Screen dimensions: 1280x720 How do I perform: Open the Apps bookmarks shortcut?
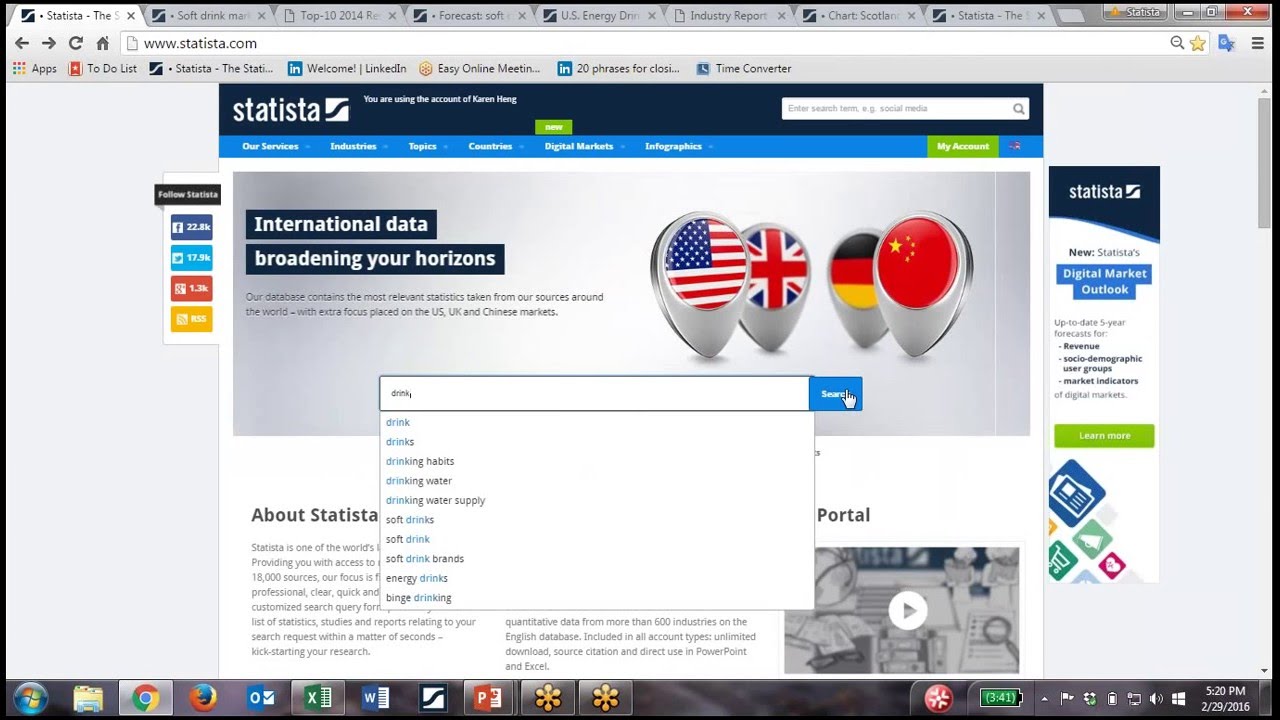tap(35, 69)
